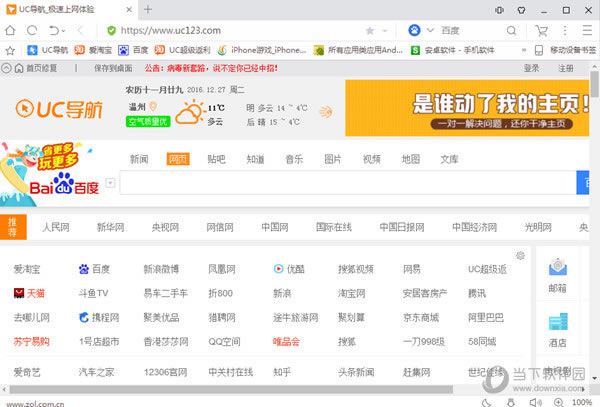Click the green 空气质量优 badge

point(148,122)
